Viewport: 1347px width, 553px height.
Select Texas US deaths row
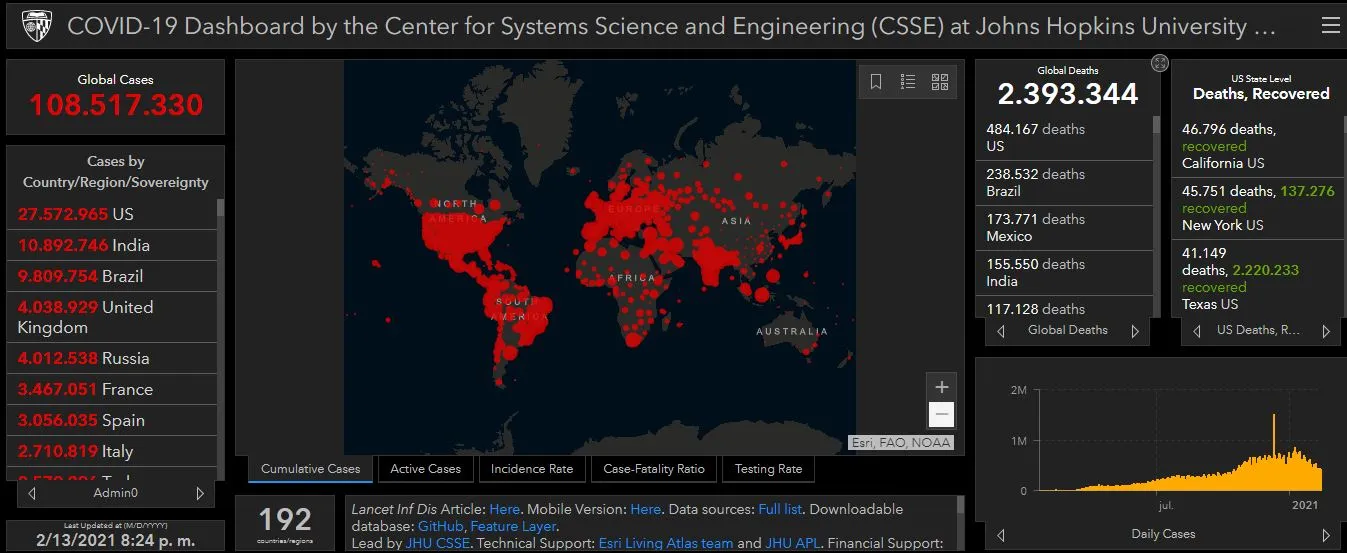coord(1259,278)
